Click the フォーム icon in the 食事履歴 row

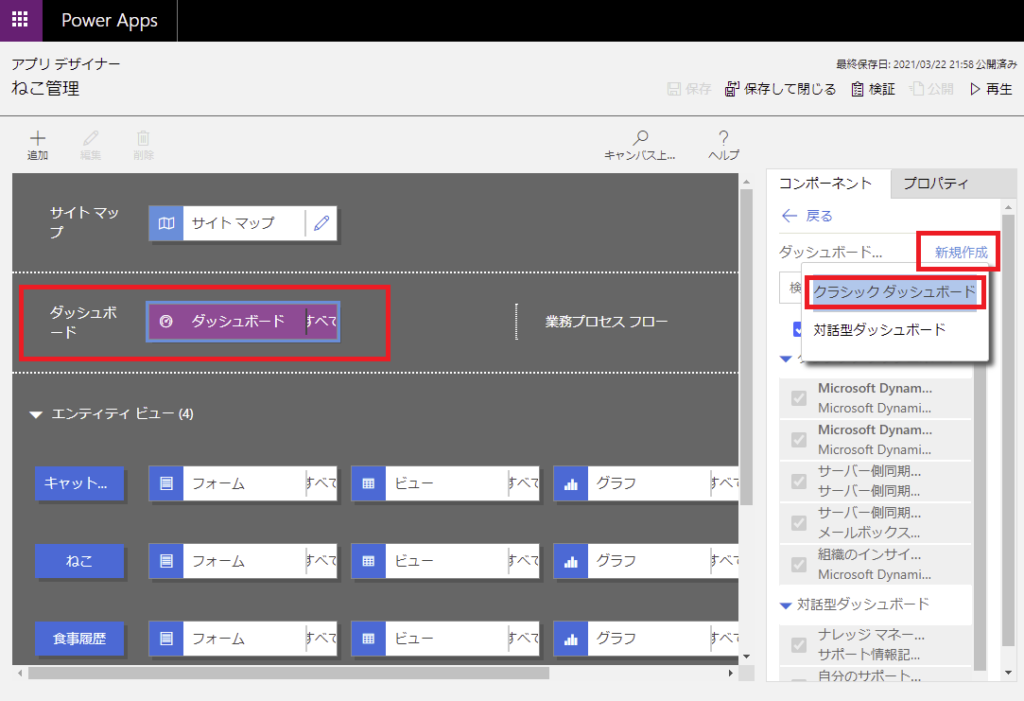pyautogui.click(x=167, y=638)
